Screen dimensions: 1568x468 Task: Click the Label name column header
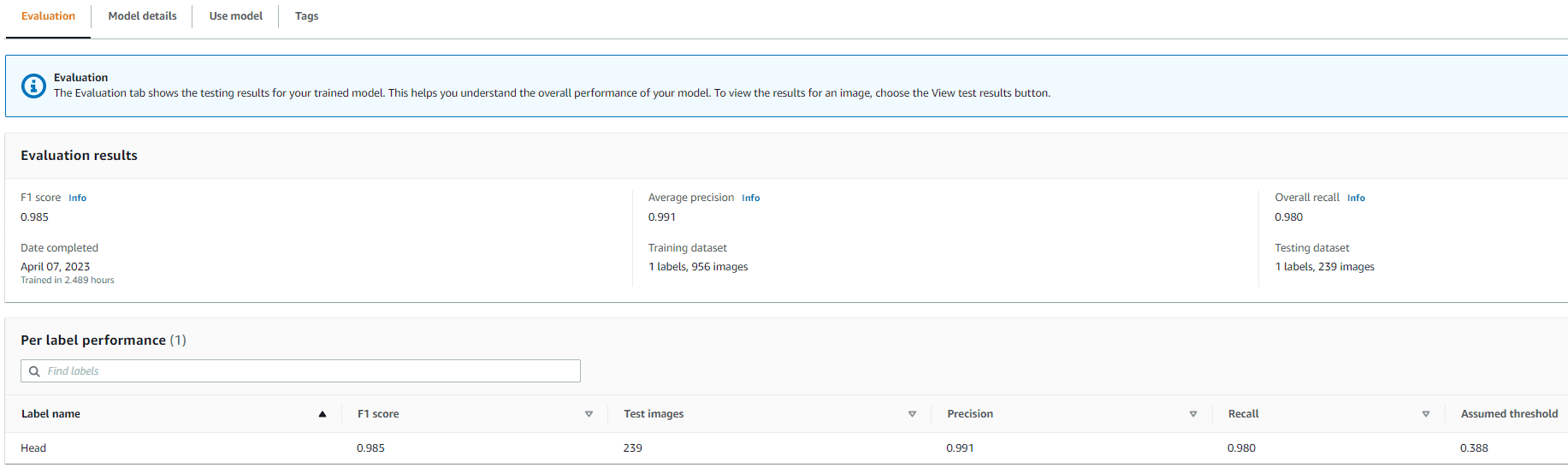[x=50, y=414]
